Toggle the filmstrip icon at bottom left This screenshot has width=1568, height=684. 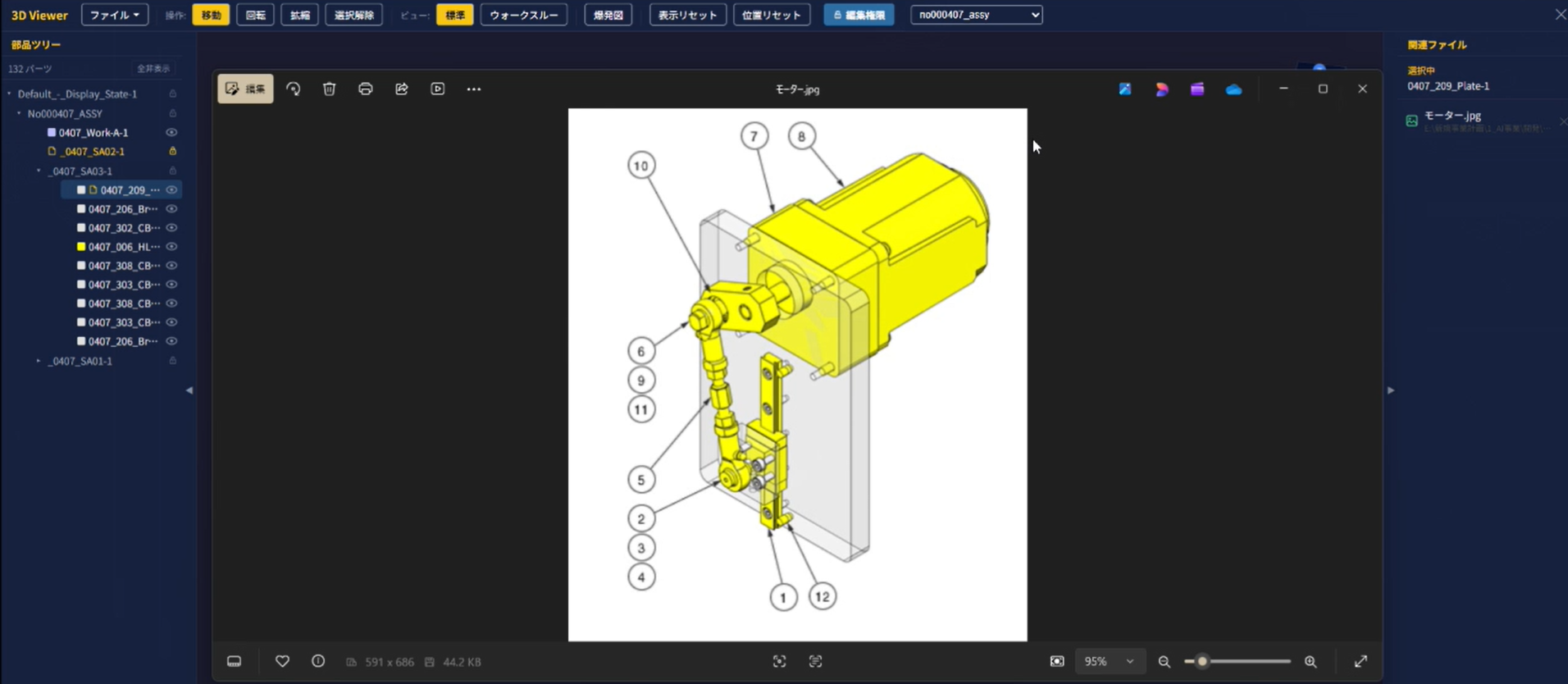coord(234,661)
